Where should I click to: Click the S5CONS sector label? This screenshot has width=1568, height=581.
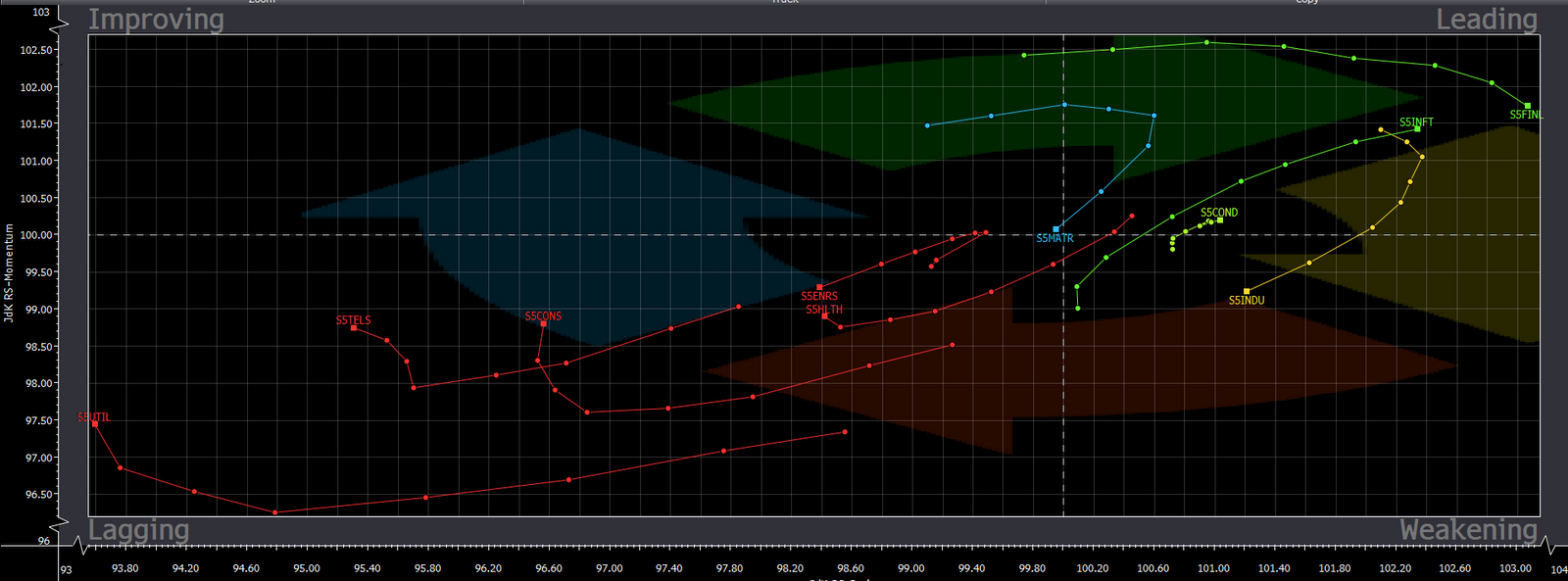pyautogui.click(x=543, y=316)
